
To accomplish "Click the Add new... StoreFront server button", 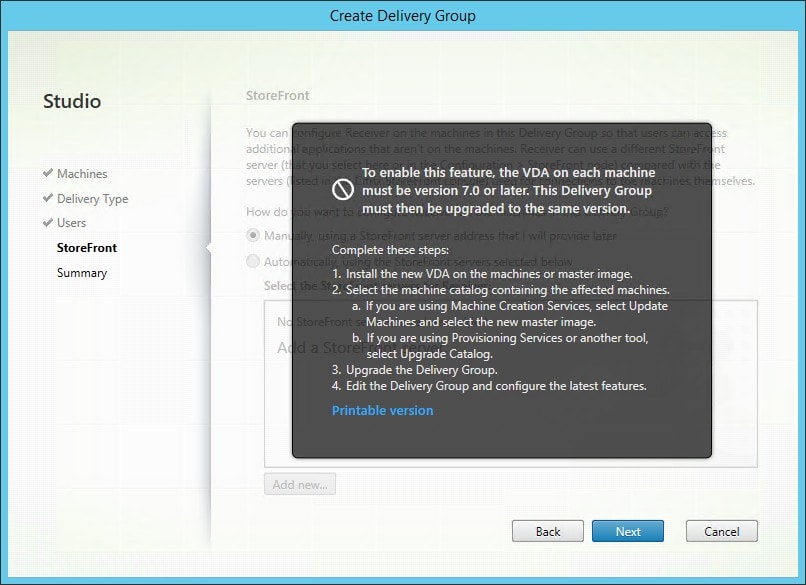I will [300, 484].
